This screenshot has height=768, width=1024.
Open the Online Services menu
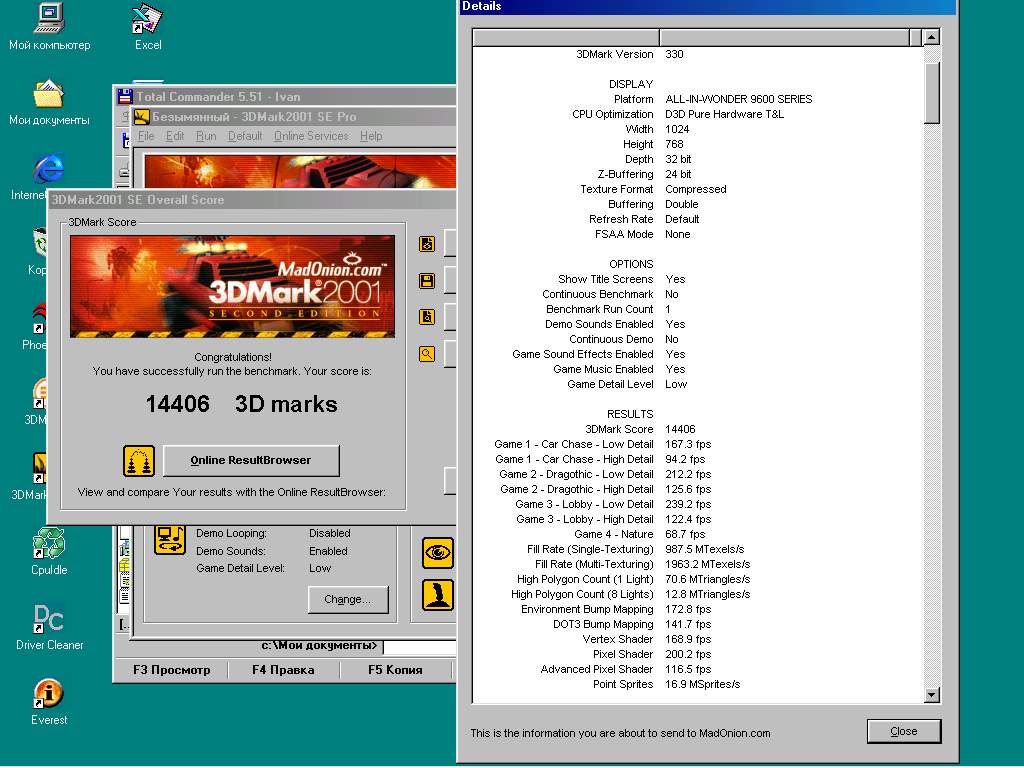click(311, 136)
